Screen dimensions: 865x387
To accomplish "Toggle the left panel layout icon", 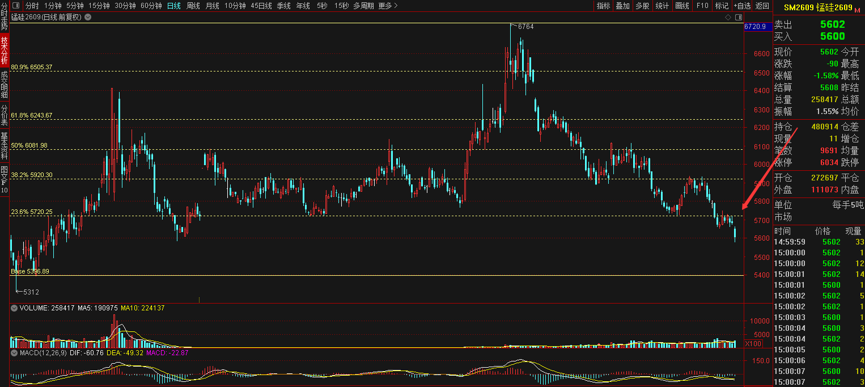I will point(14,6).
